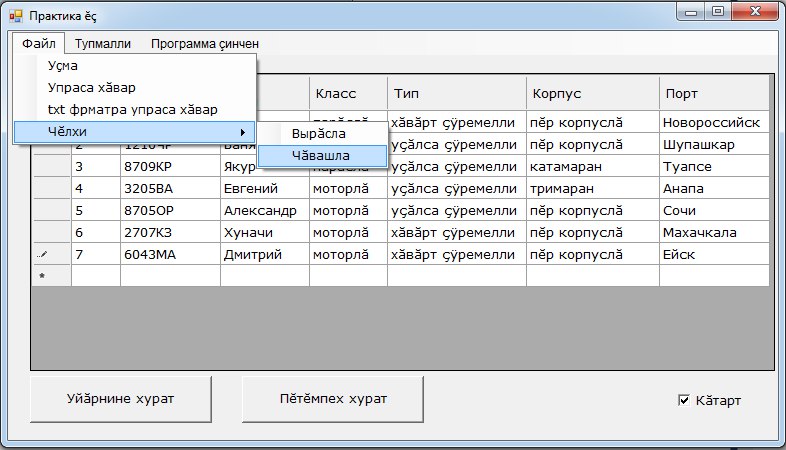The height and width of the screenshot is (450, 786).
Task: Maximize the Практика ĕç window
Action: [x=717, y=11]
